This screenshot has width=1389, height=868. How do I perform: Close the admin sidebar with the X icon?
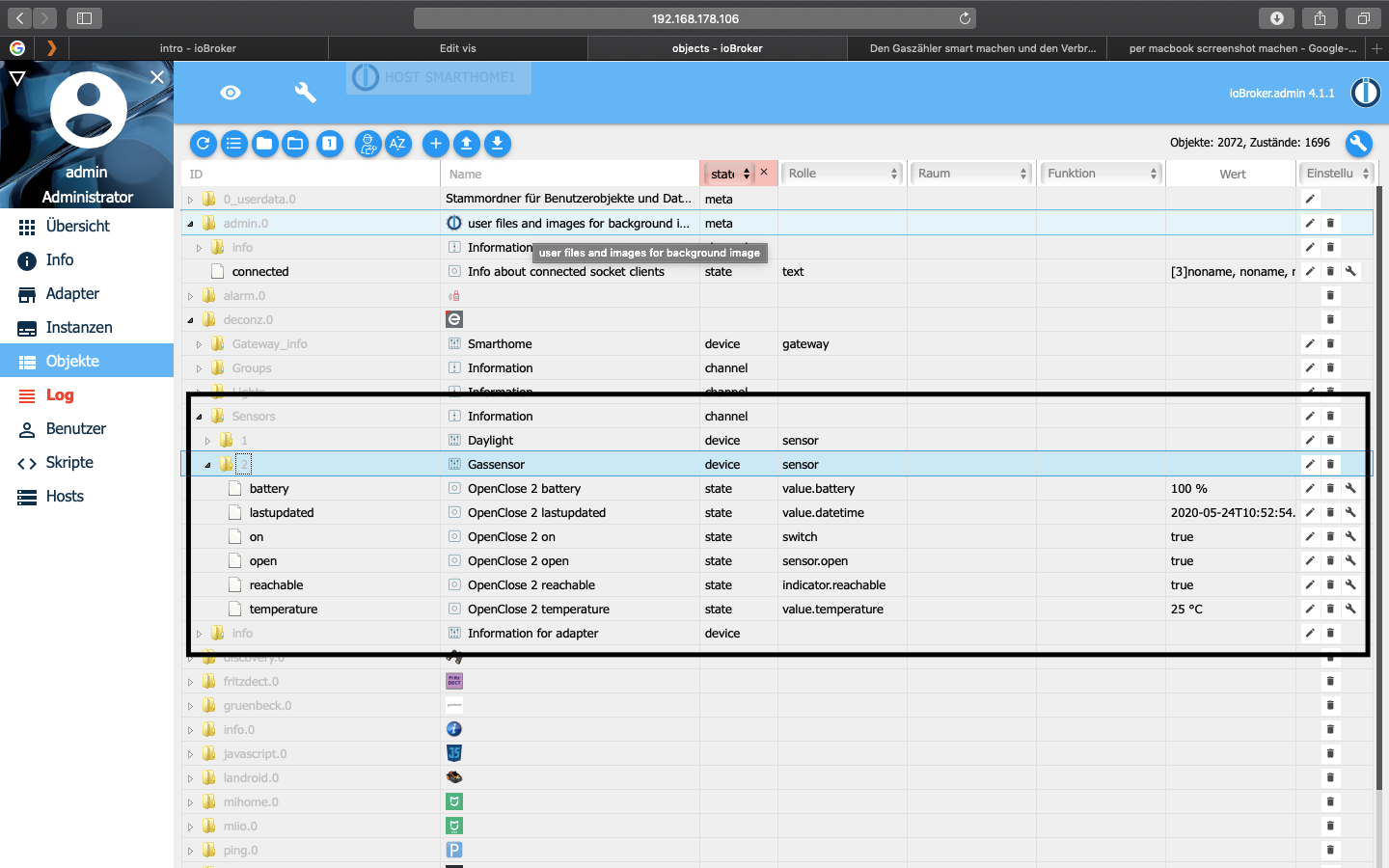click(157, 77)
